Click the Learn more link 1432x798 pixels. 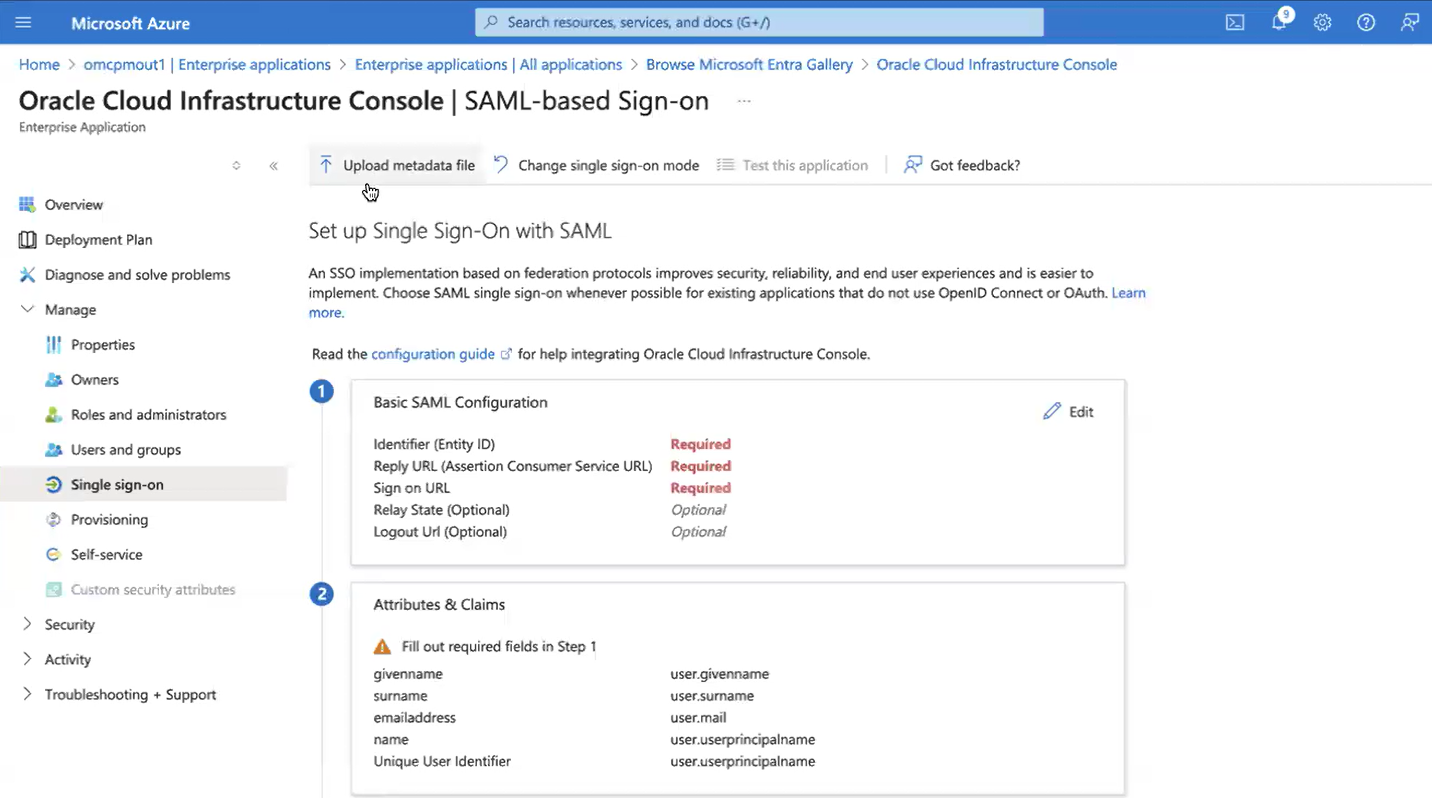(x=1129, y=292)
